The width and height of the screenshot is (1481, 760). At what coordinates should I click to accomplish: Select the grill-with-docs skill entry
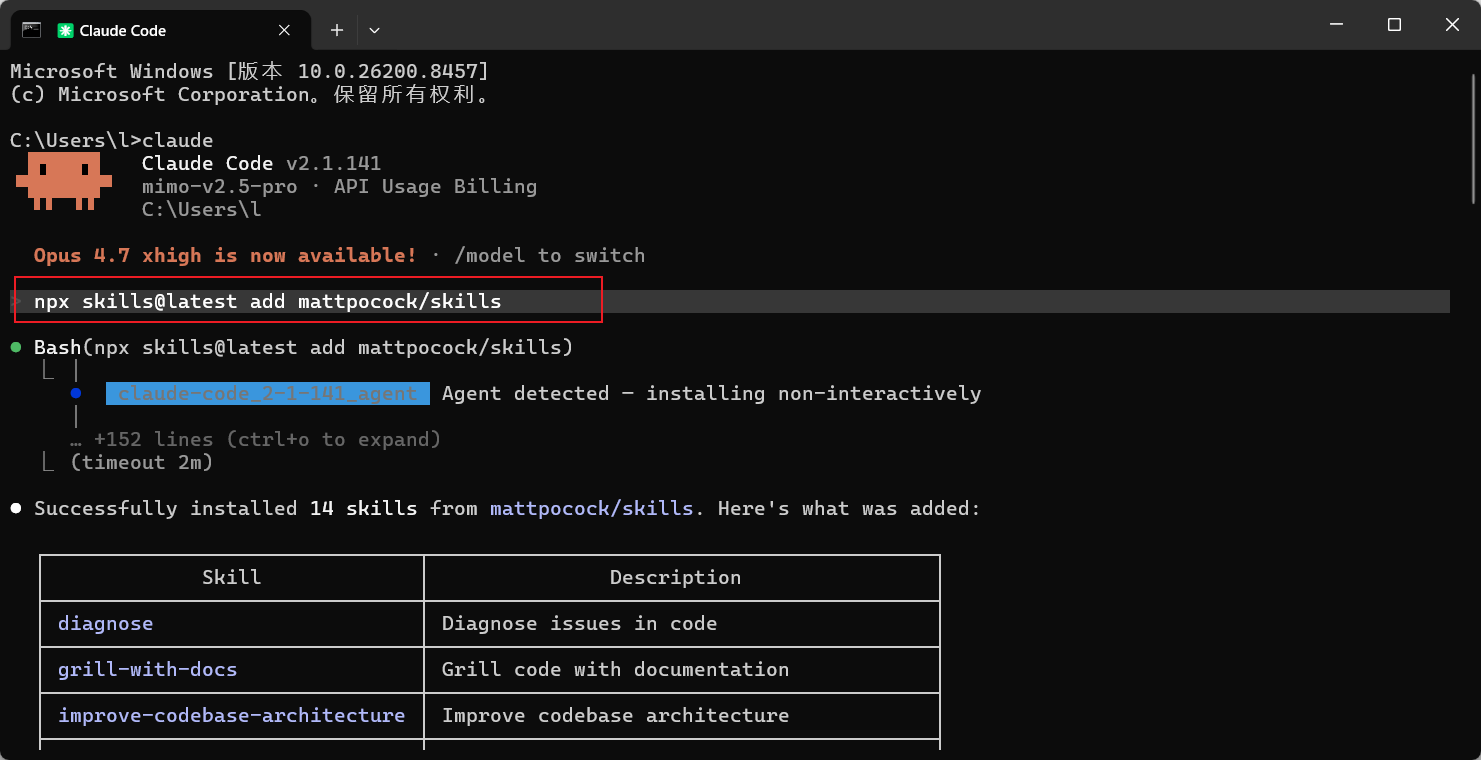tap(148, 669)
